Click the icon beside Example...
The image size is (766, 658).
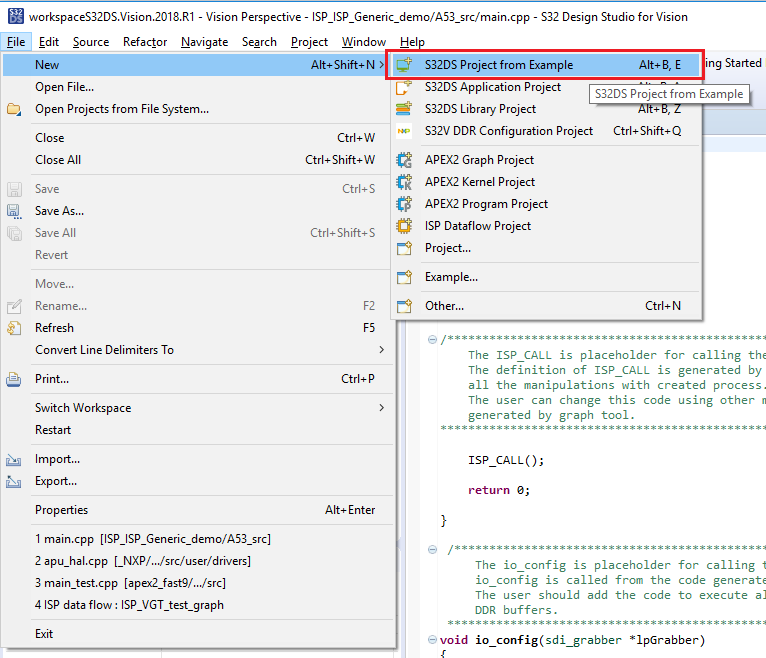point(404,277)
